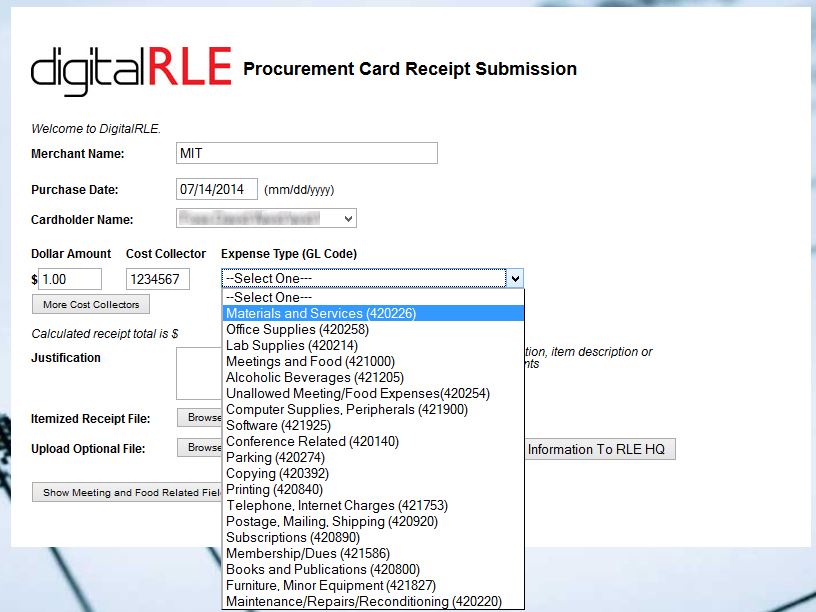Click the Dollar Amount field

pos(70,279)
